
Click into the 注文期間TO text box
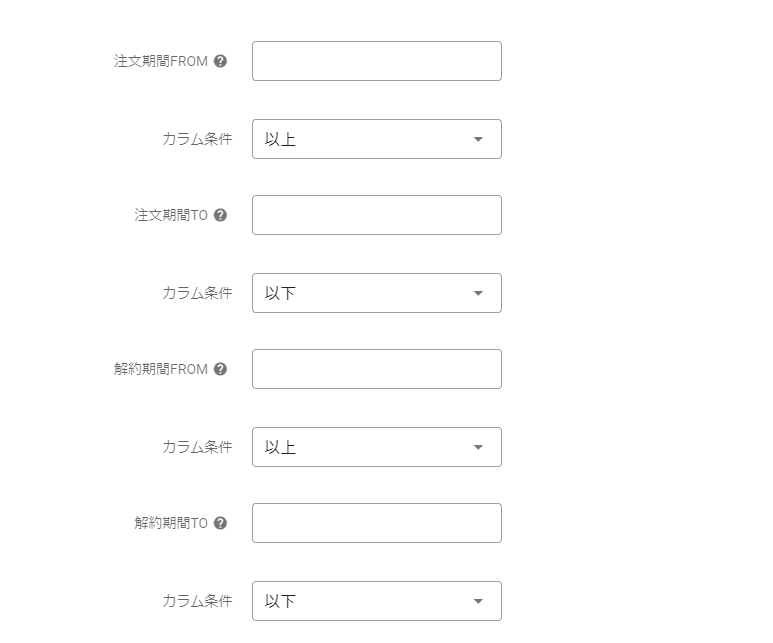[376, 215]
